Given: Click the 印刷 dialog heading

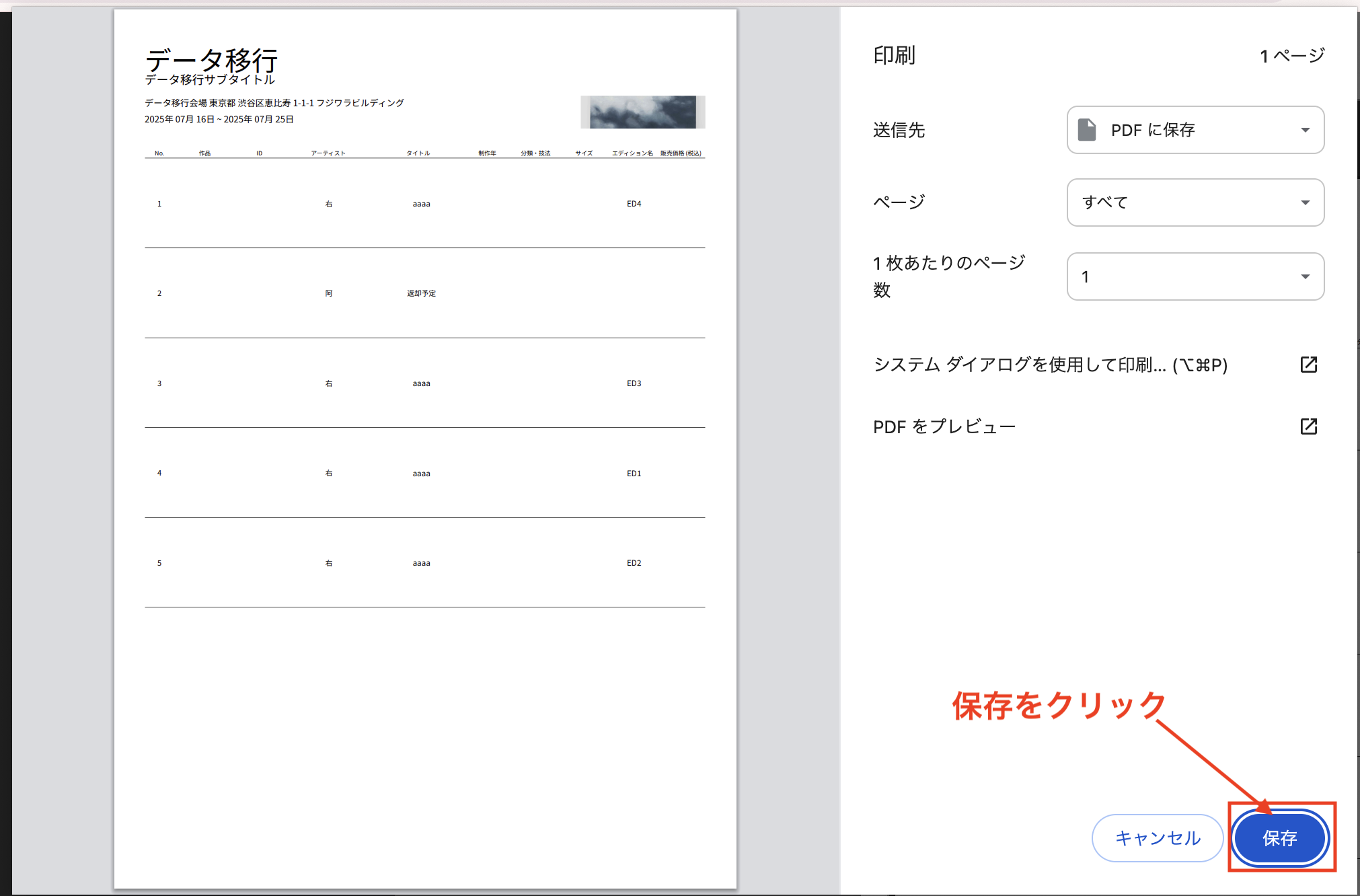Looking at the screenshot, I should (894, 55).
